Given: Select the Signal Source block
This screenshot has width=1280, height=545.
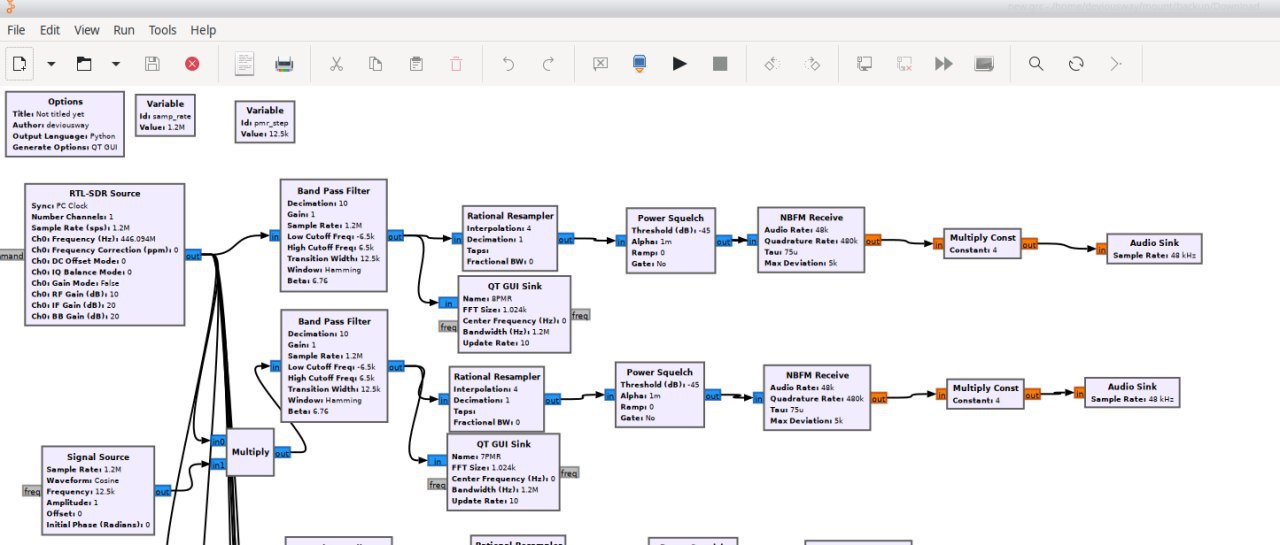Looking at the screenshot, I should (x=98, y=490).
